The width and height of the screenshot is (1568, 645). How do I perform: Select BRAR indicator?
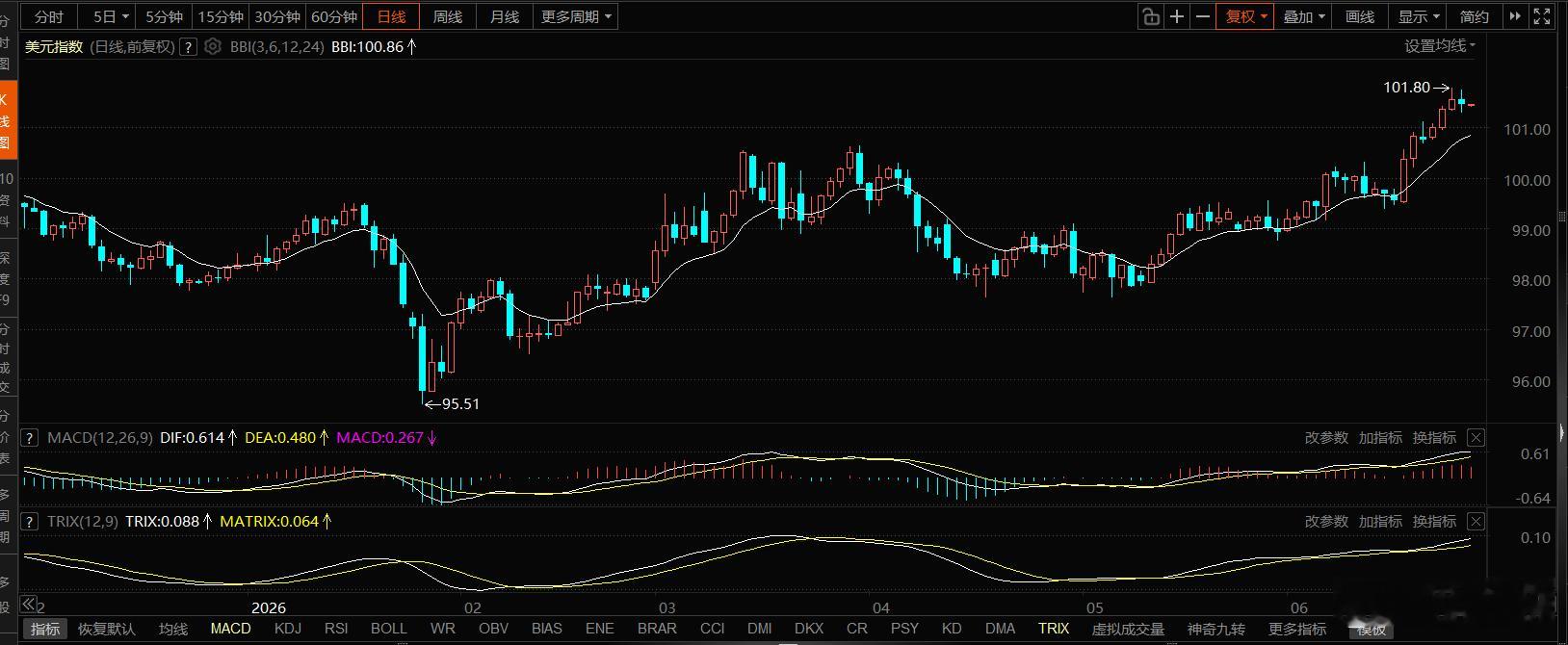coord(658,629)
